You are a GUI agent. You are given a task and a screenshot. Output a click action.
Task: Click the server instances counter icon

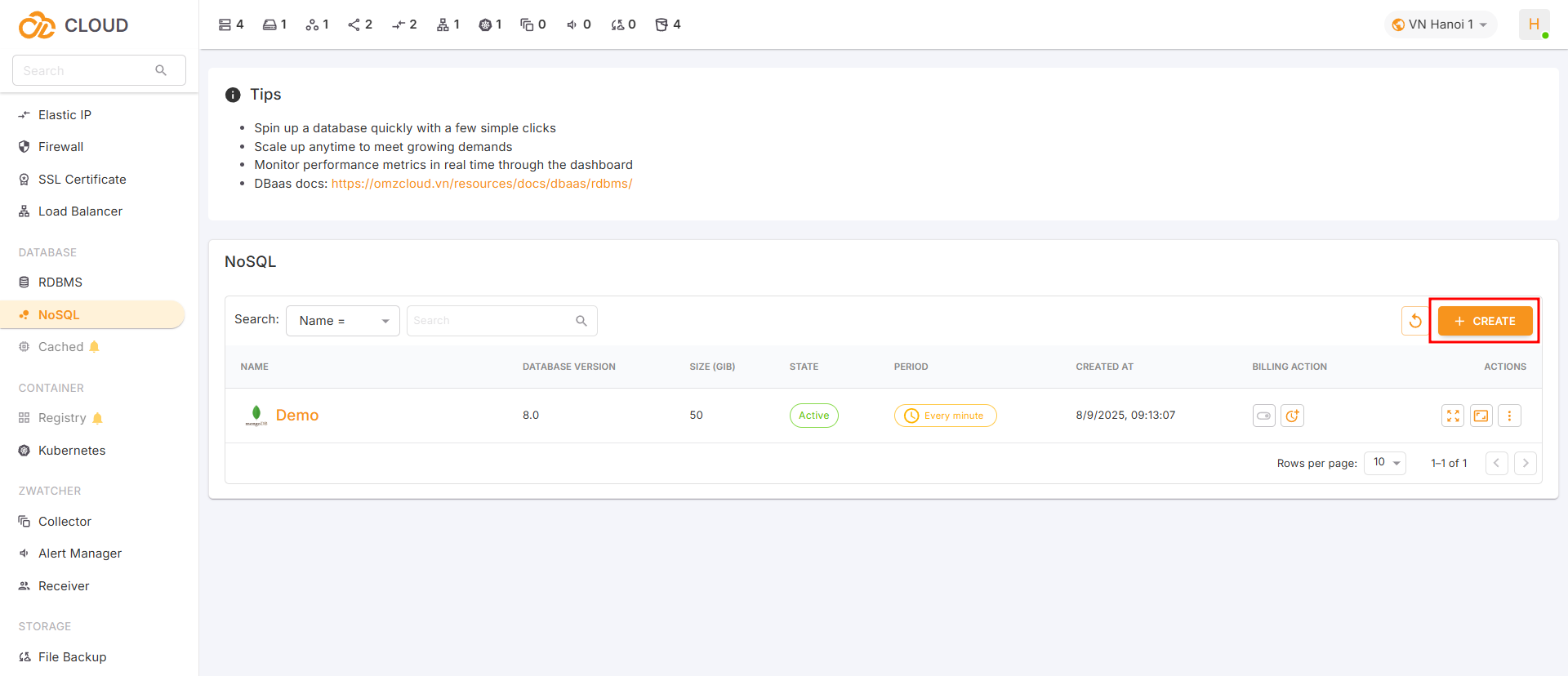tap(225, 24)
